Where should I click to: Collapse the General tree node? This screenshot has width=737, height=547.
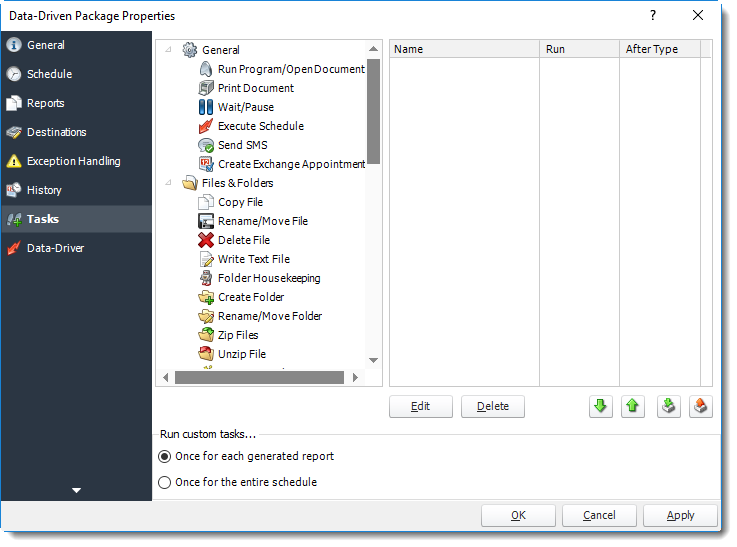coord(168,49)
